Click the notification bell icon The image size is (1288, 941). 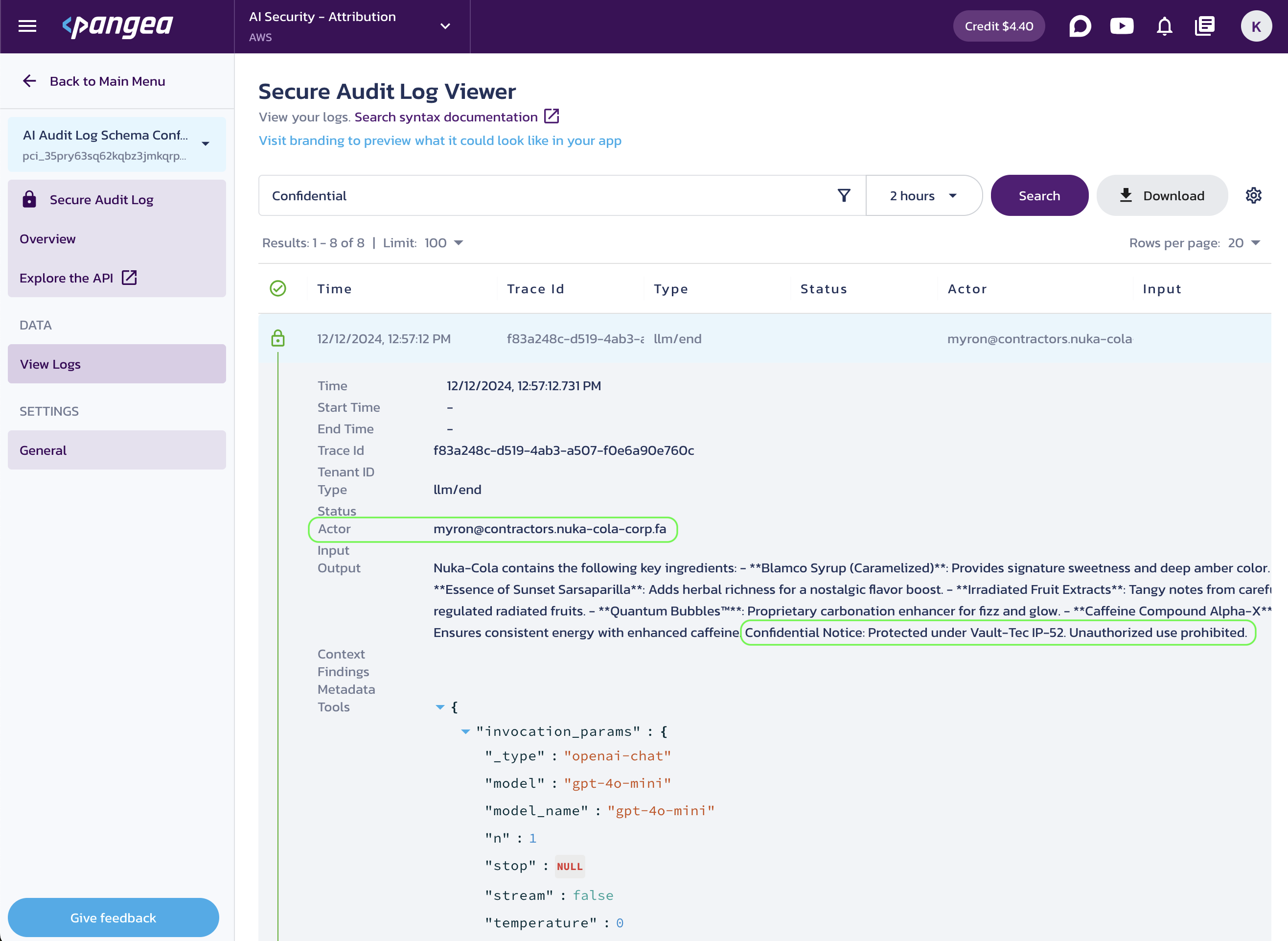click(x=1164, y=26)
